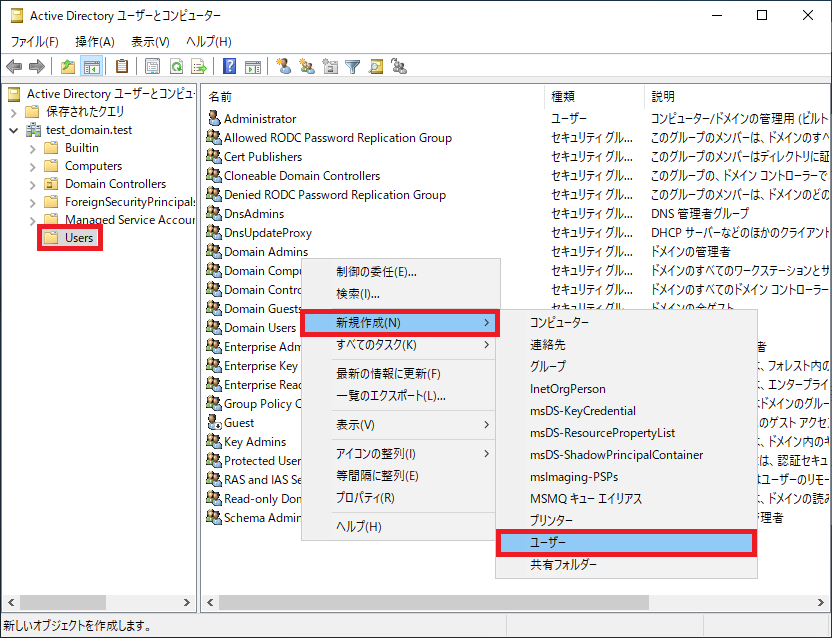Expand the Computers tree node

pos(32,167)
